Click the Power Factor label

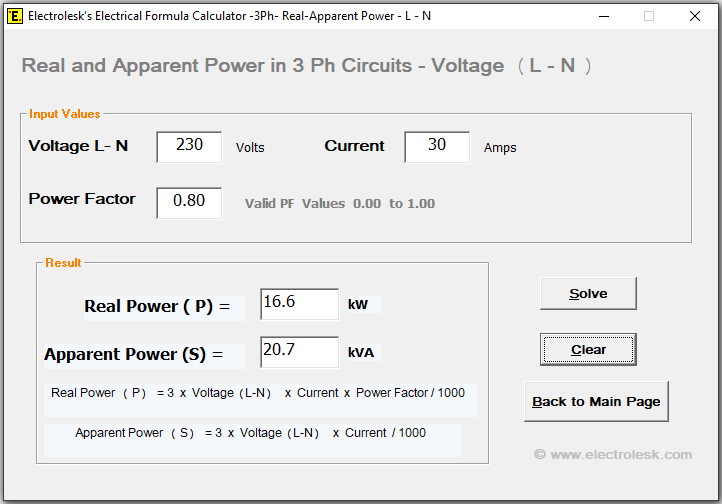click(x=82, y=199)
